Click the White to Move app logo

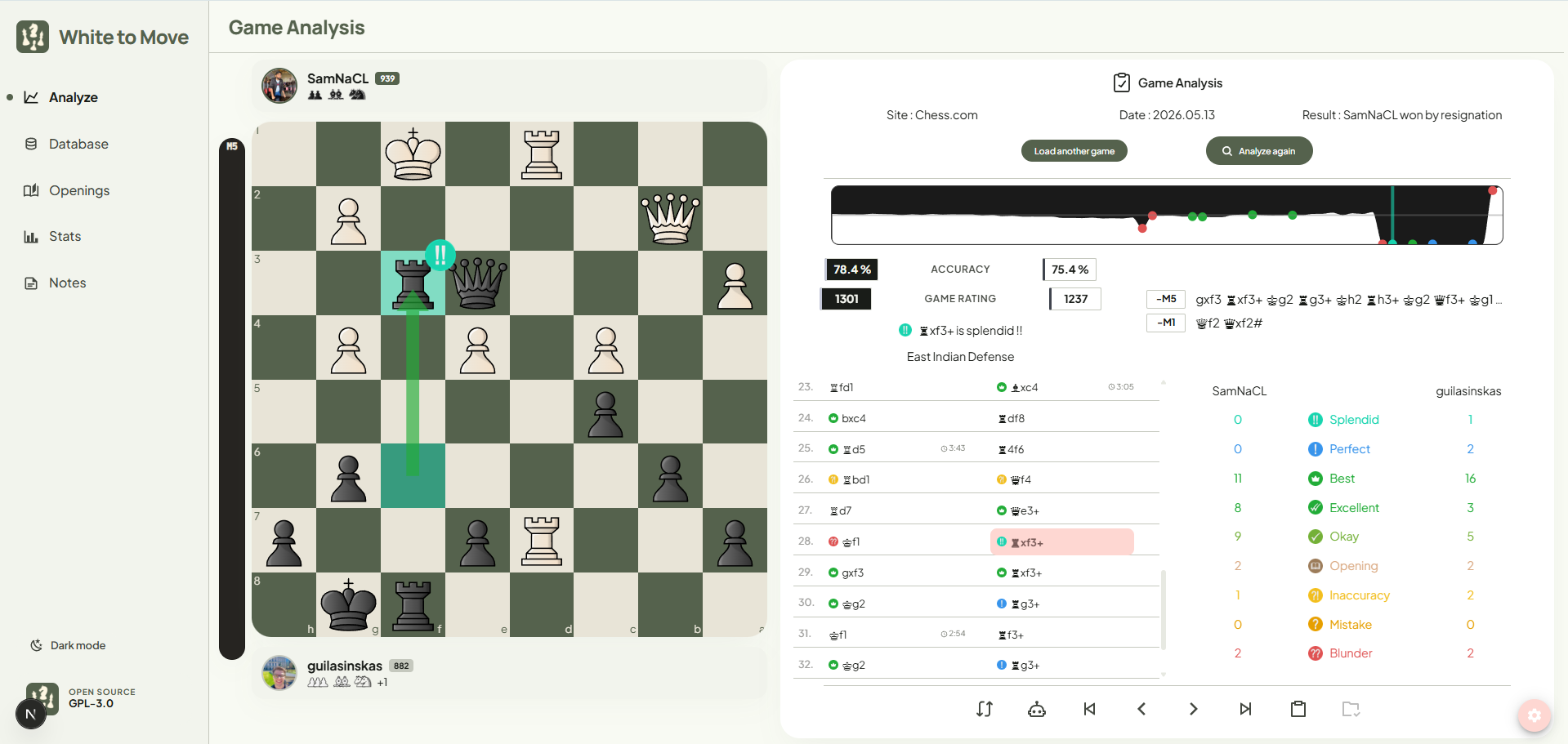pos(33,37)
